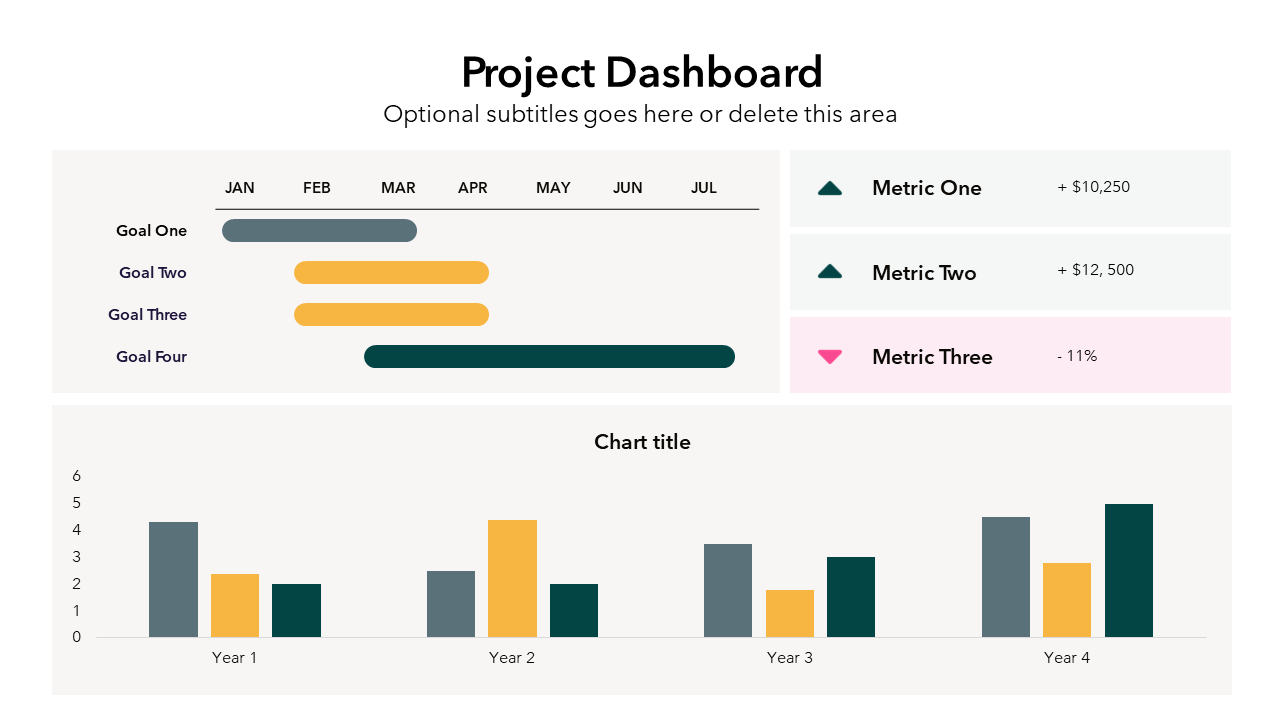Click the Project Dashboard title
The image size is (1280, 720).
(641, 73)
